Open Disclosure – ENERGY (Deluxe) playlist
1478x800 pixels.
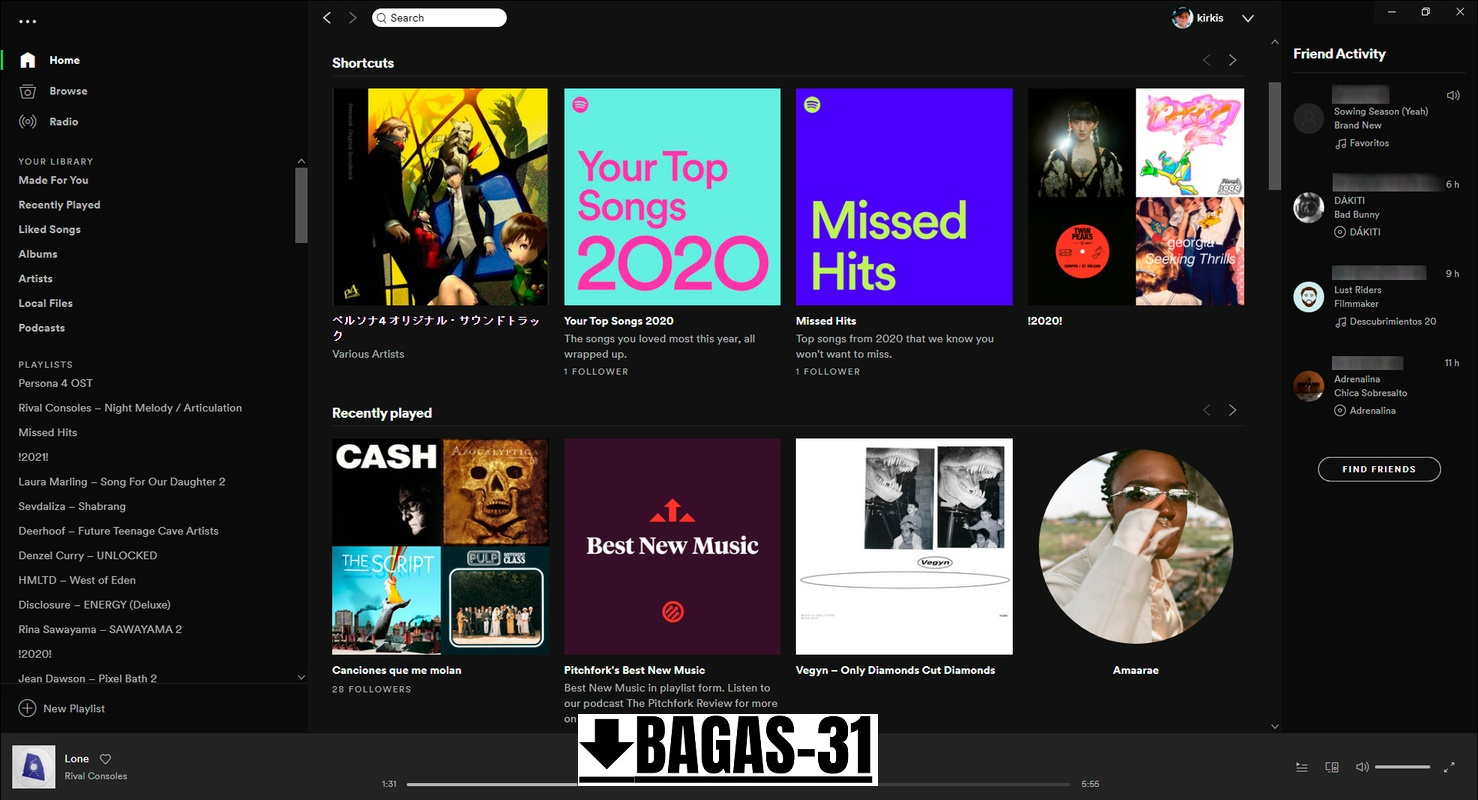(x=94, y=605)
